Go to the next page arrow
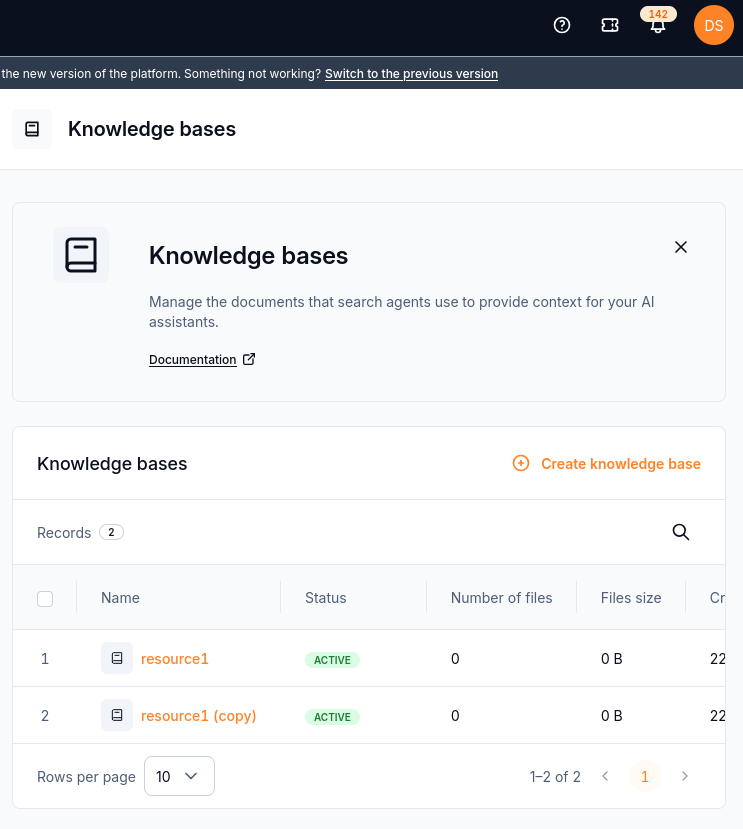The image size is (743, 829). (x=685, y=776)
